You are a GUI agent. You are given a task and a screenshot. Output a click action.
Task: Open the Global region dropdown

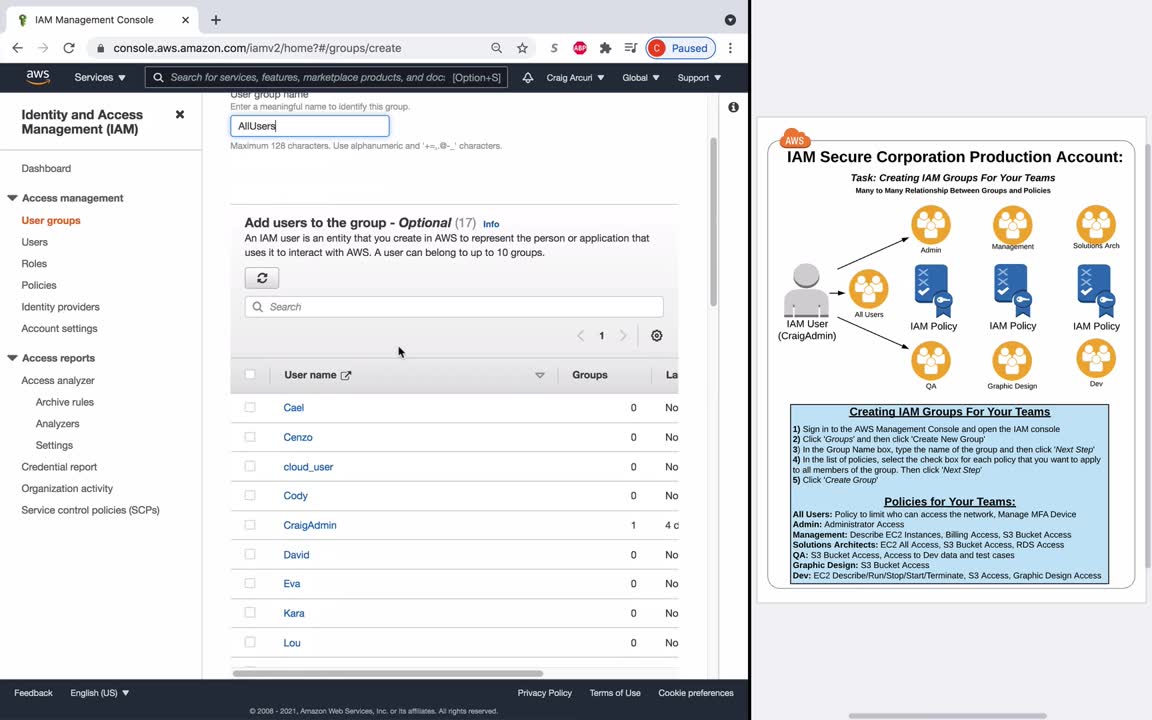(641, 77)
